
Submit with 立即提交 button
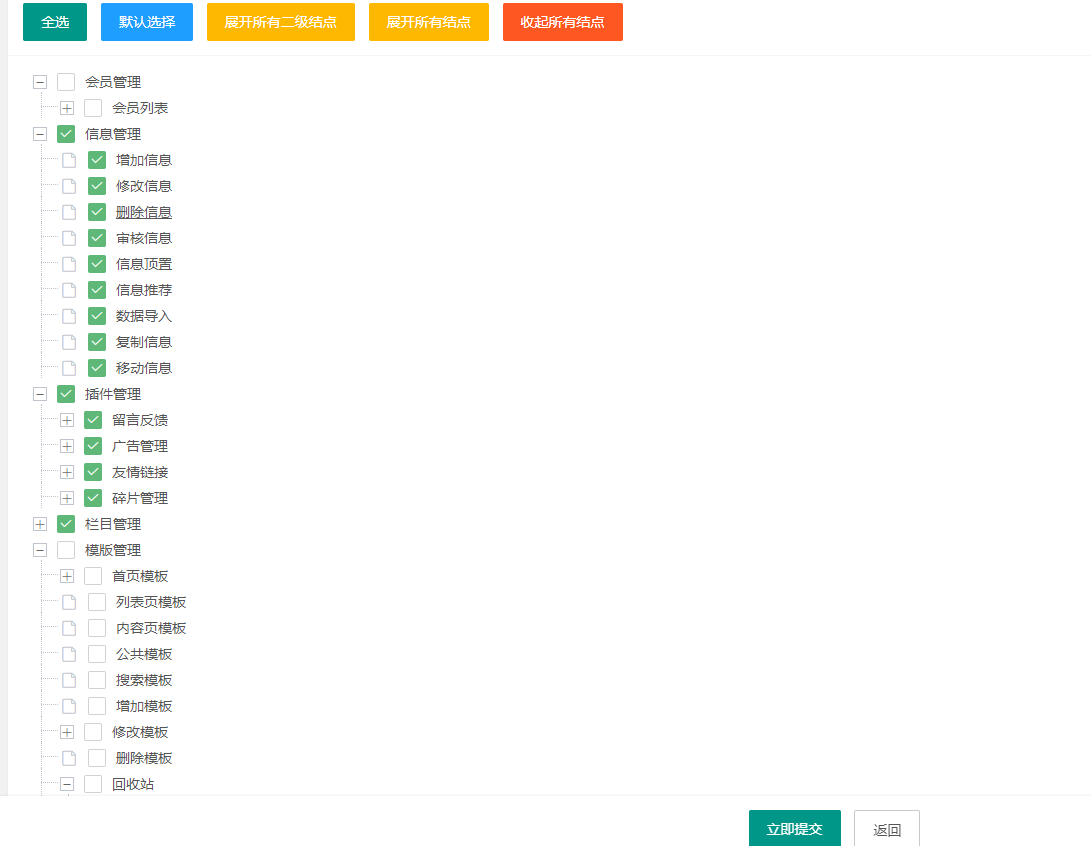pos(795,829)
